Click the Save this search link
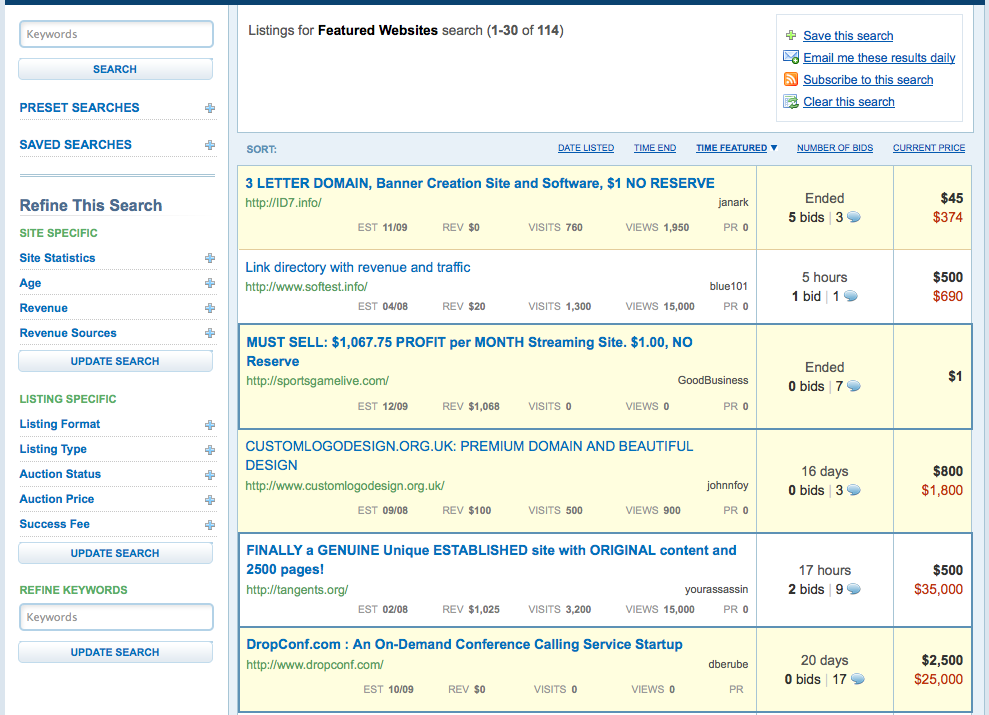Image resolution: width=989 pixels, height=715 pixels. point(848,36)
